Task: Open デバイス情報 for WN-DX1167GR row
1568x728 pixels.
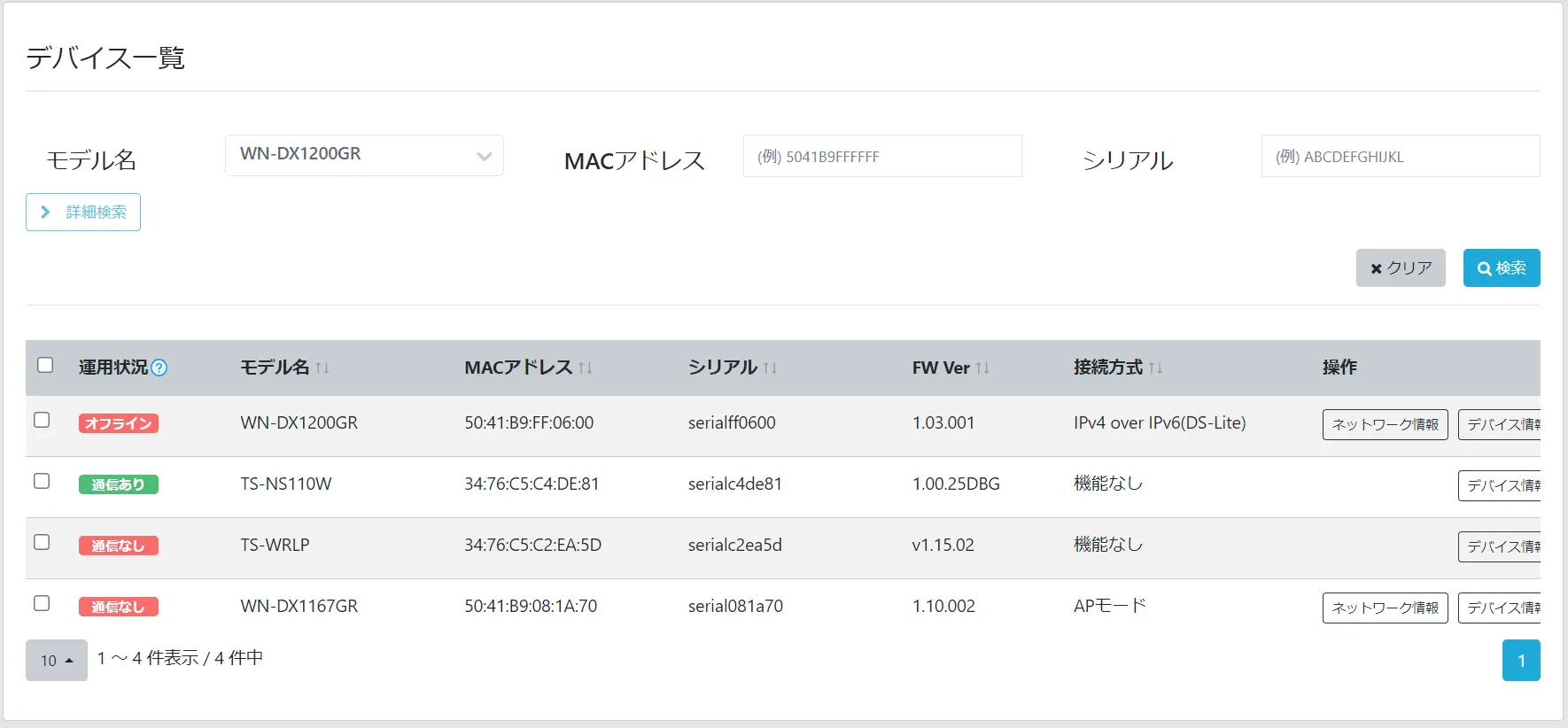Action: pos(1500,608)
